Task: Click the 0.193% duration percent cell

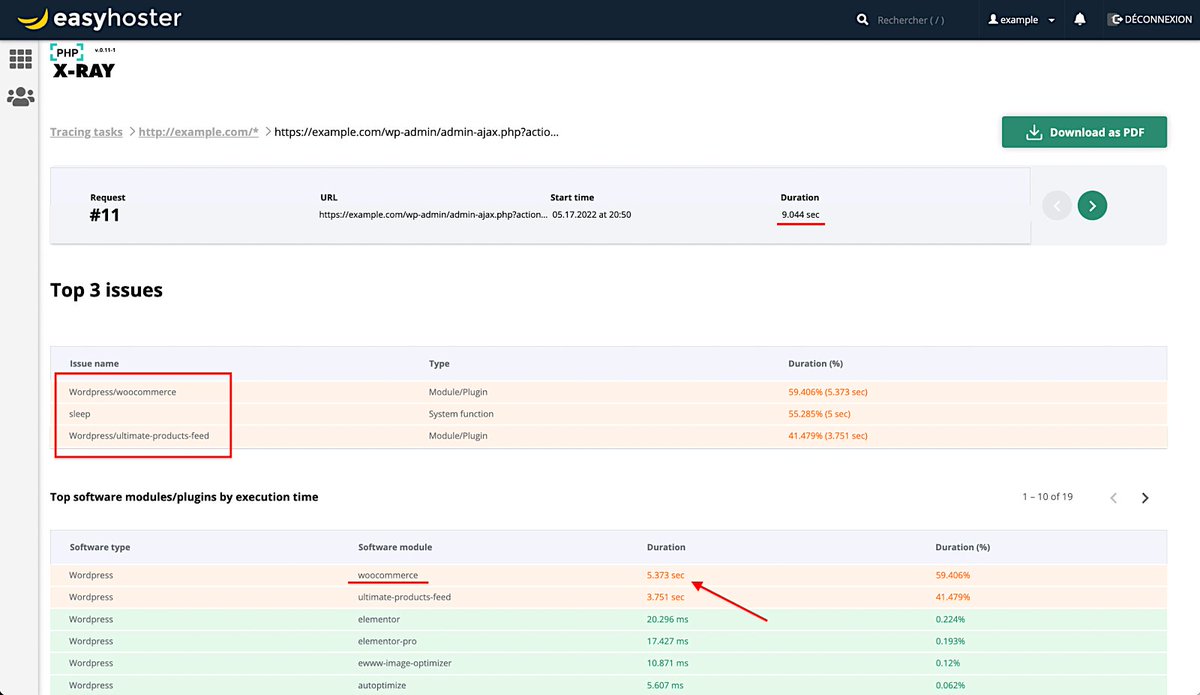Action: pyautogui.click(x=950, y=641)
